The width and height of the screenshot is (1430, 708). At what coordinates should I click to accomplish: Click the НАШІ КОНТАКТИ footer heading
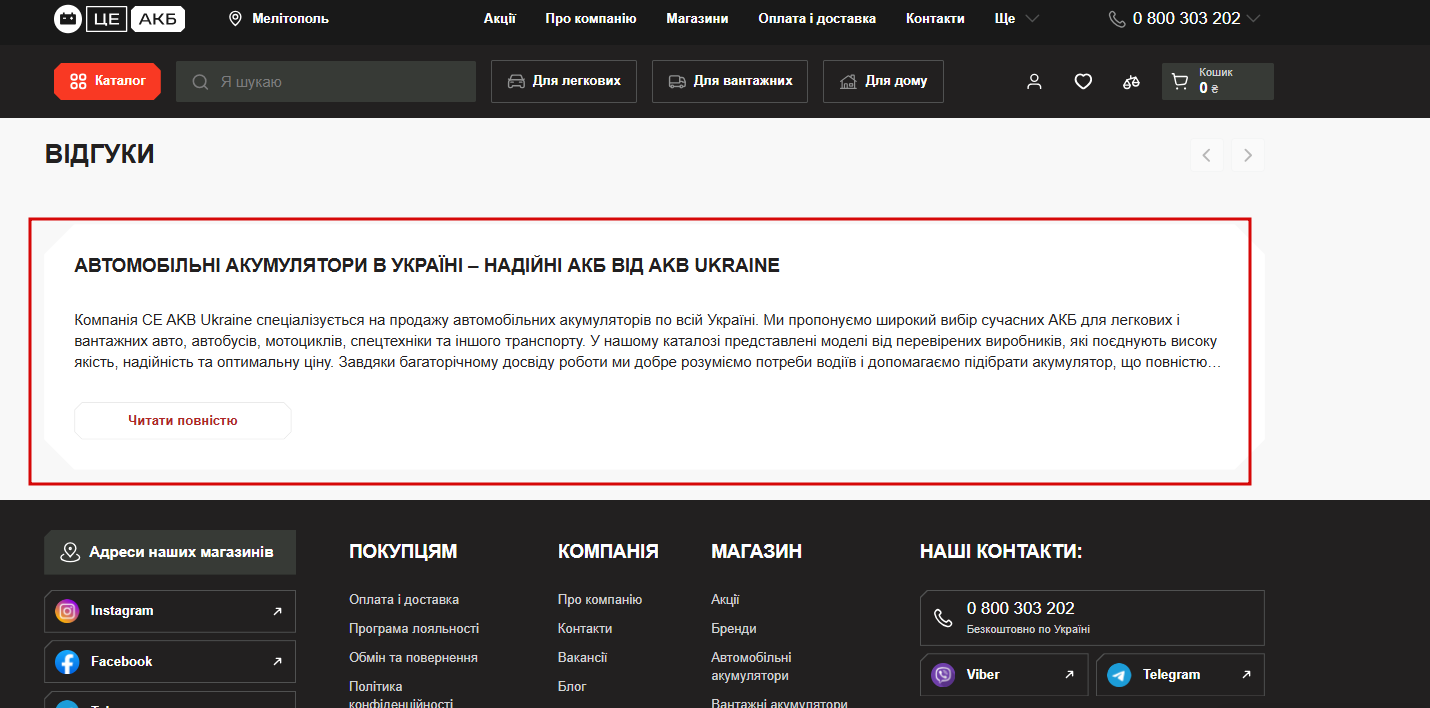tap(1001, 552)
